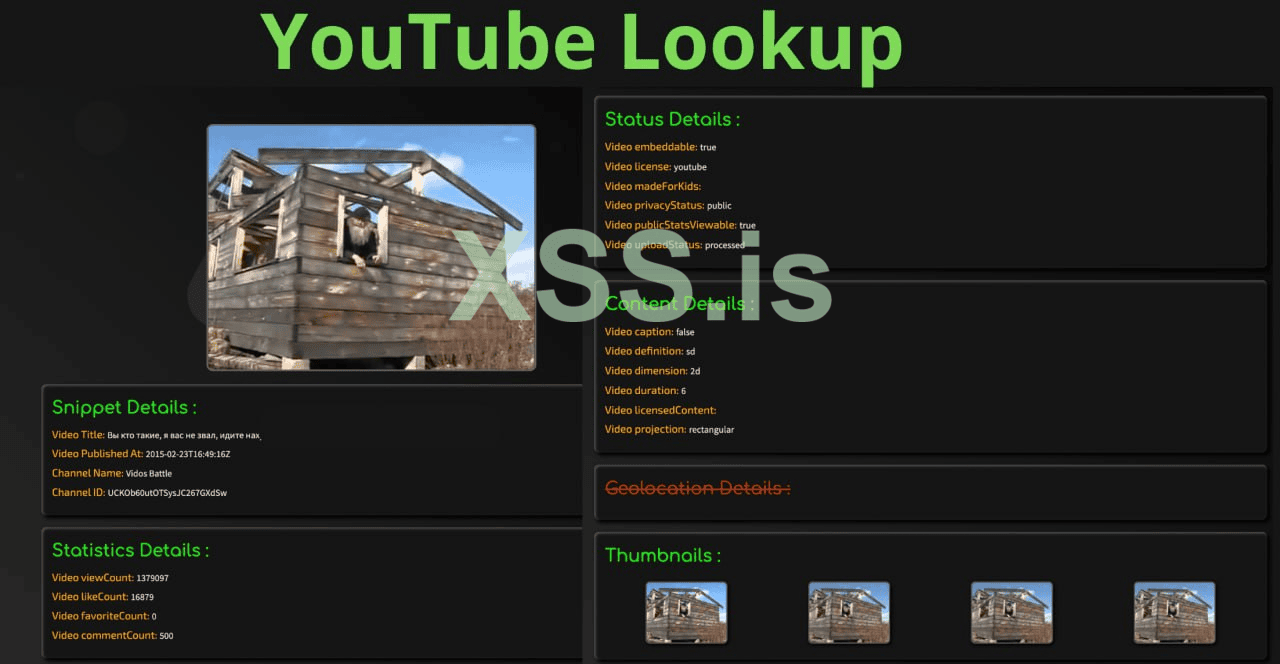The image size is (1280, 664).
Task: Select the Video Title text in Russian
Action: [185, 435]
